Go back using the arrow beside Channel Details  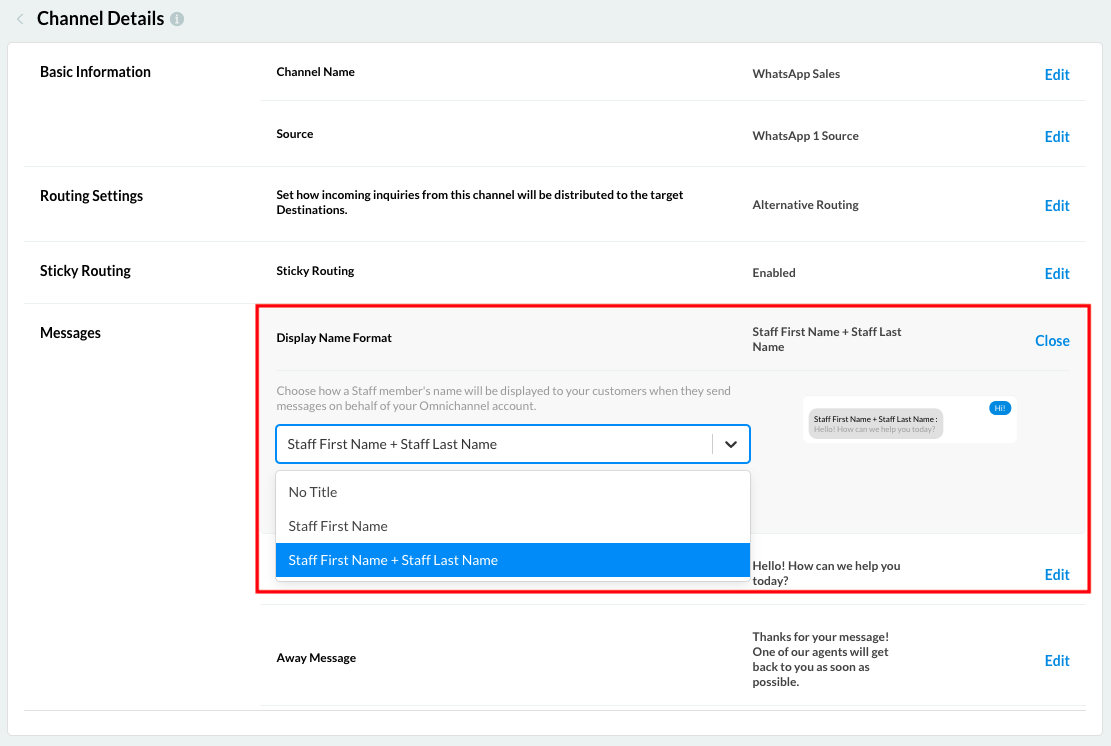click(x=21, y=19)
